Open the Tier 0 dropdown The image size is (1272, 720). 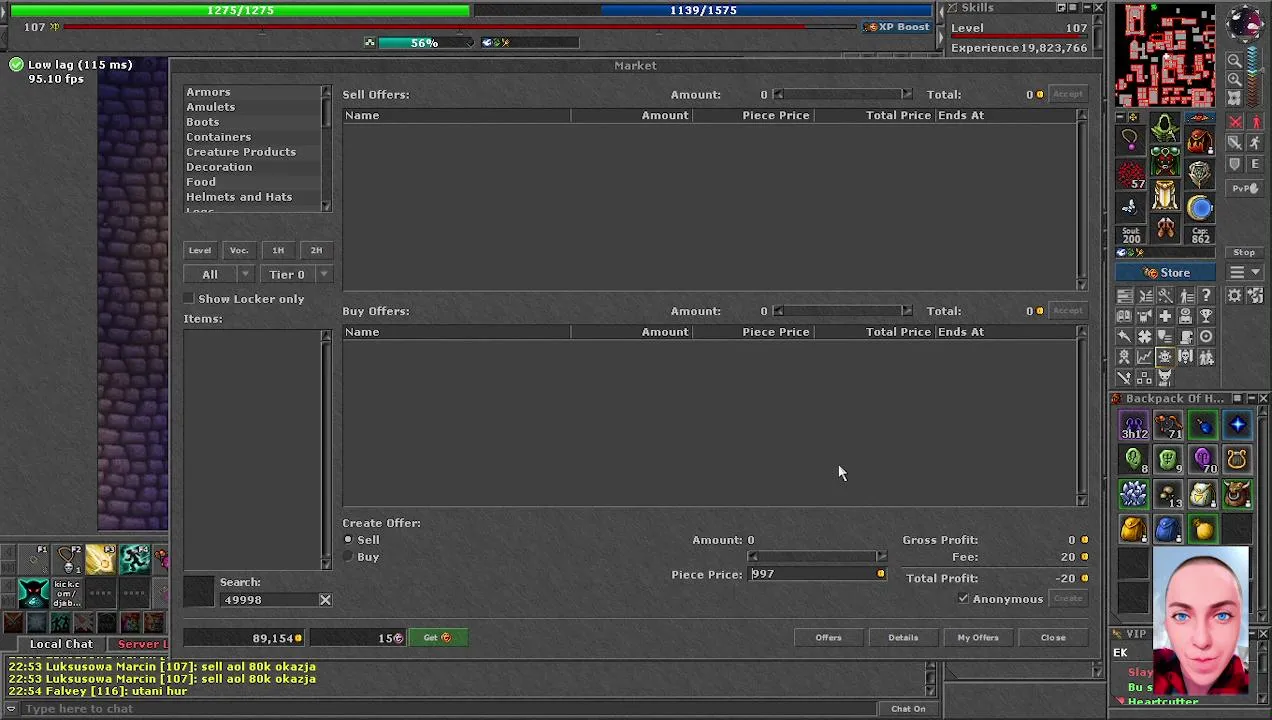click(x=296, y=274)
